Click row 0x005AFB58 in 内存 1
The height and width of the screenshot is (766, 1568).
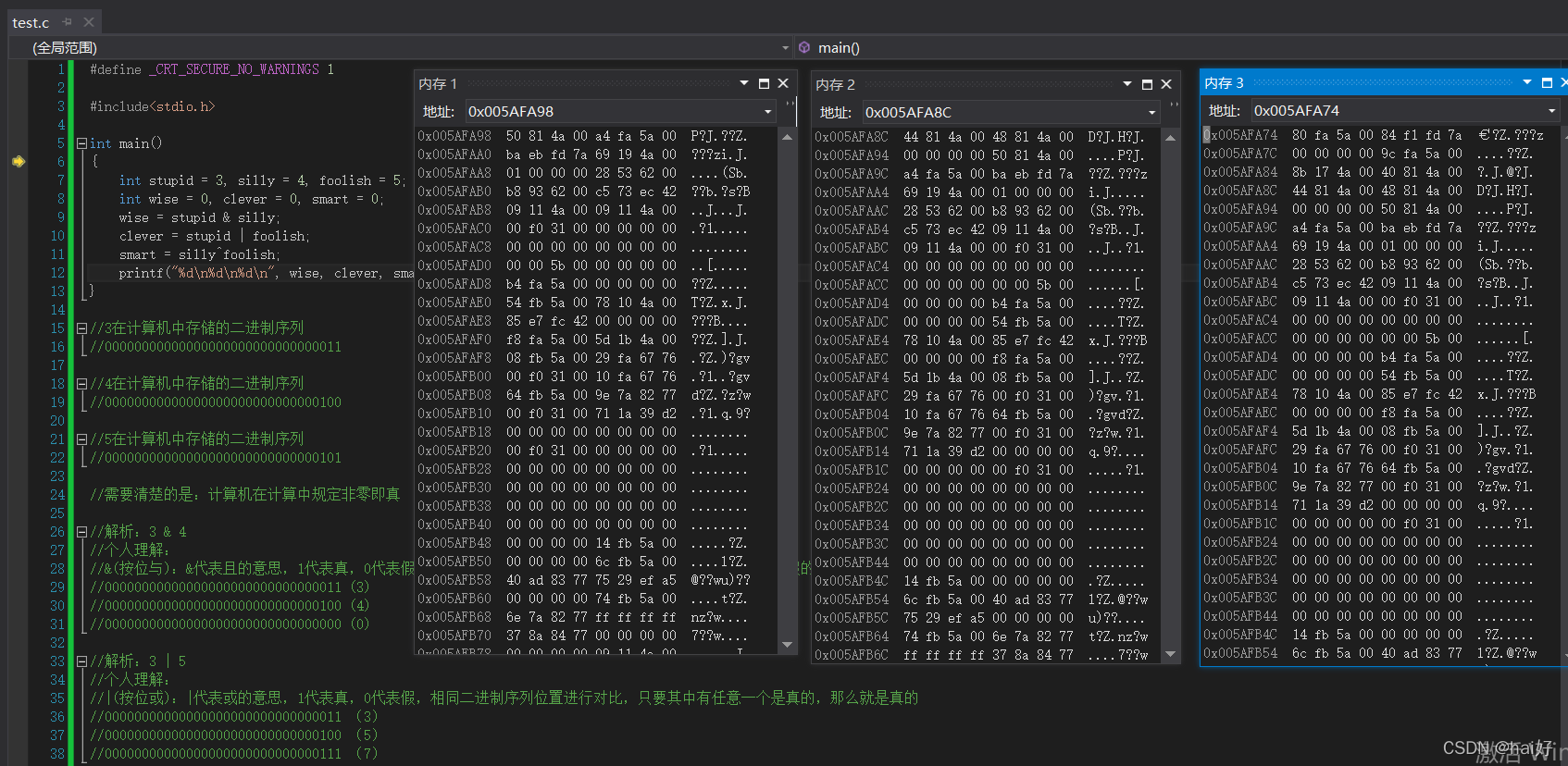tap(584, 580)
